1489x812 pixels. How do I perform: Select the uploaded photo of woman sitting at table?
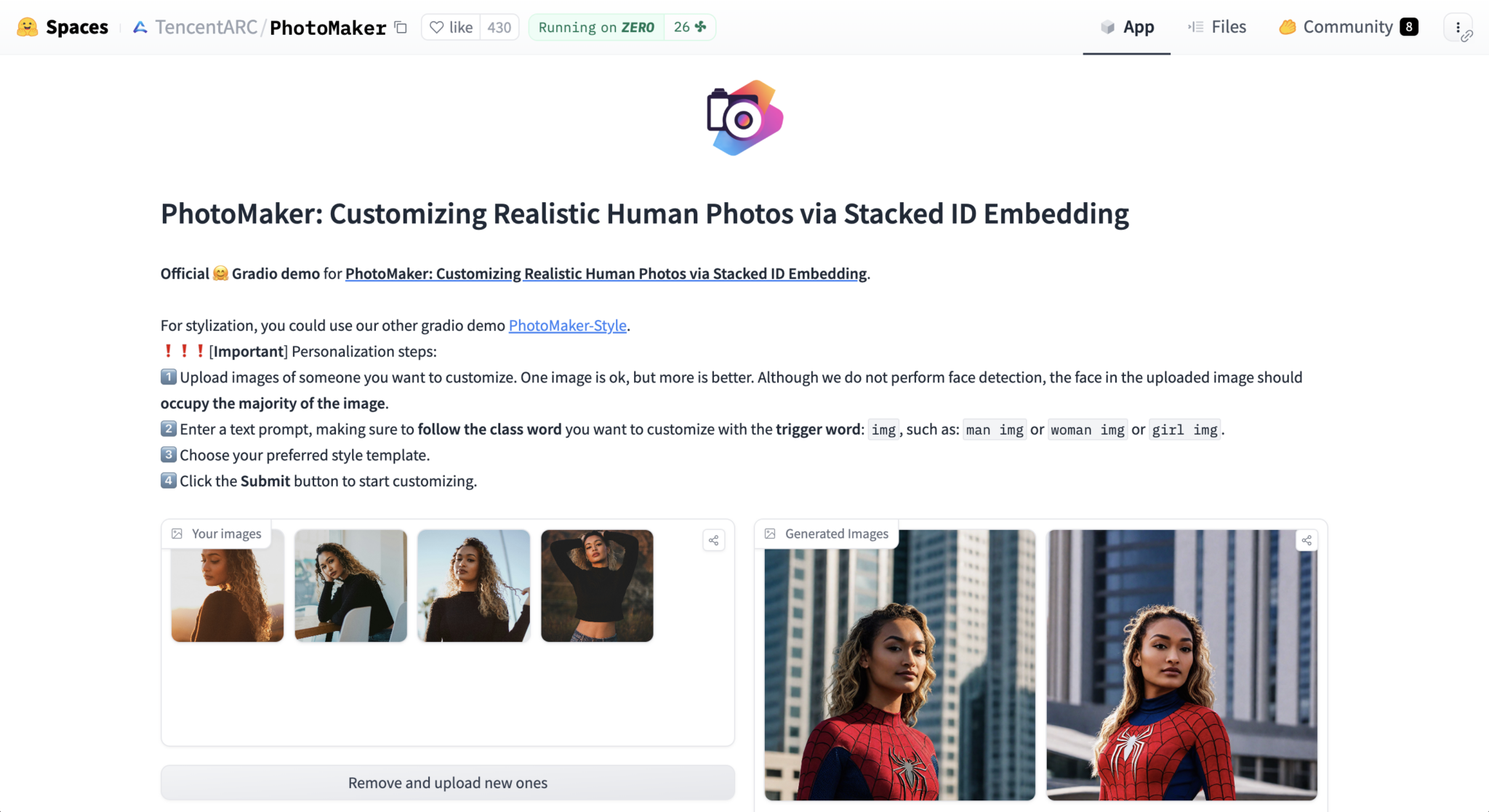point(350,586)
